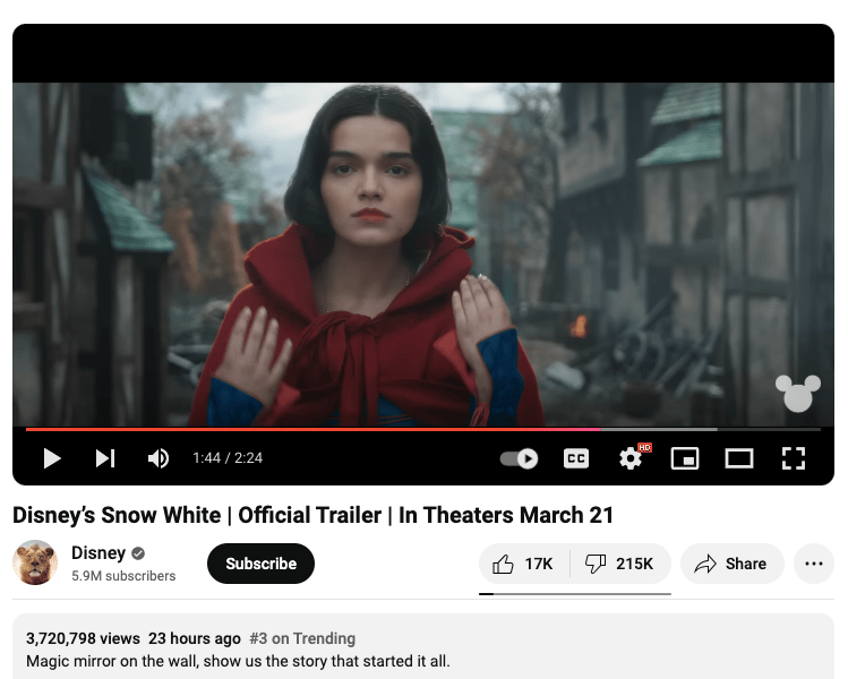Expand the description starting 'Magic mirror on the wall'

238,661
